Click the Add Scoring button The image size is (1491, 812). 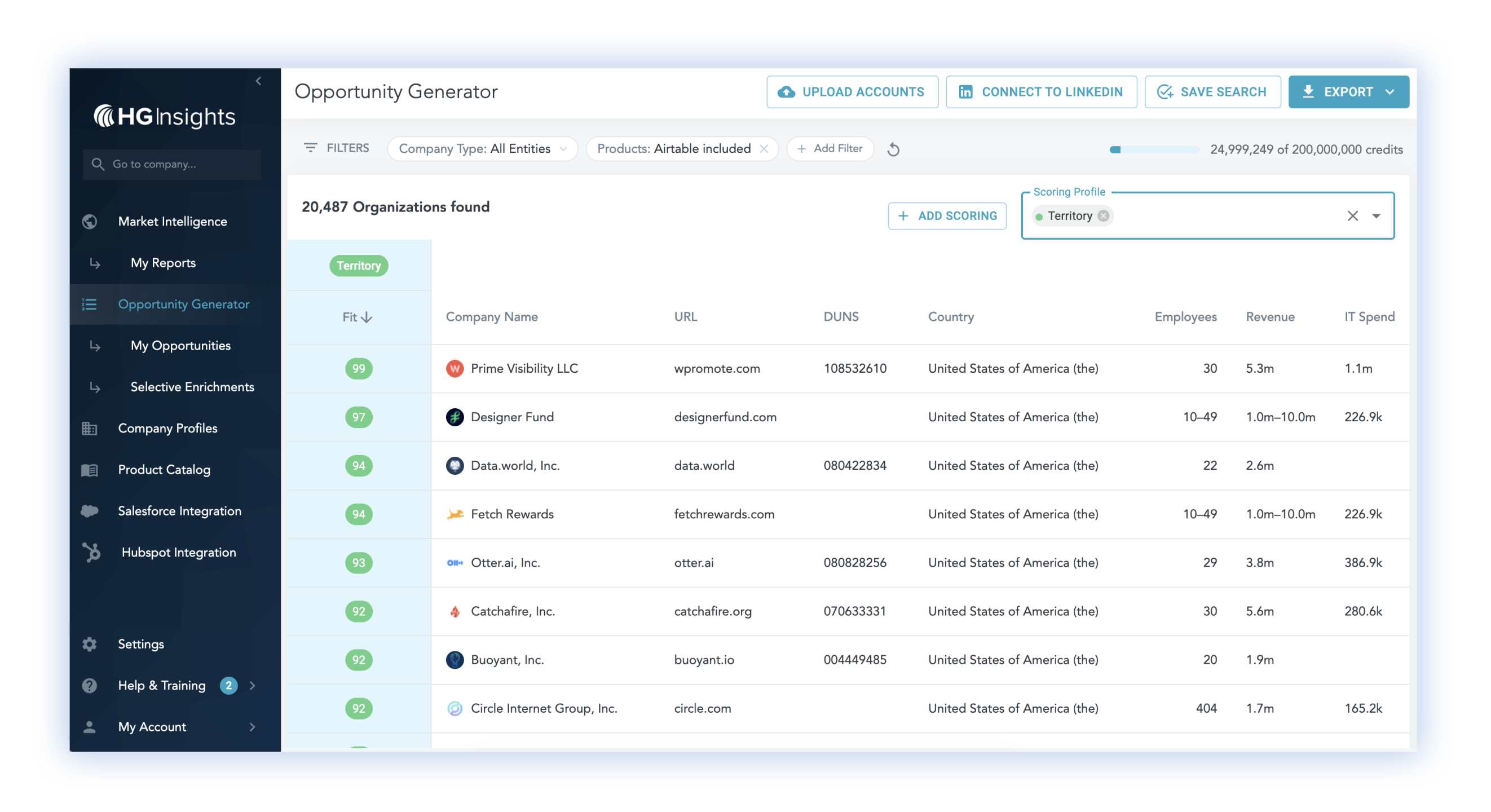point(947,216)
